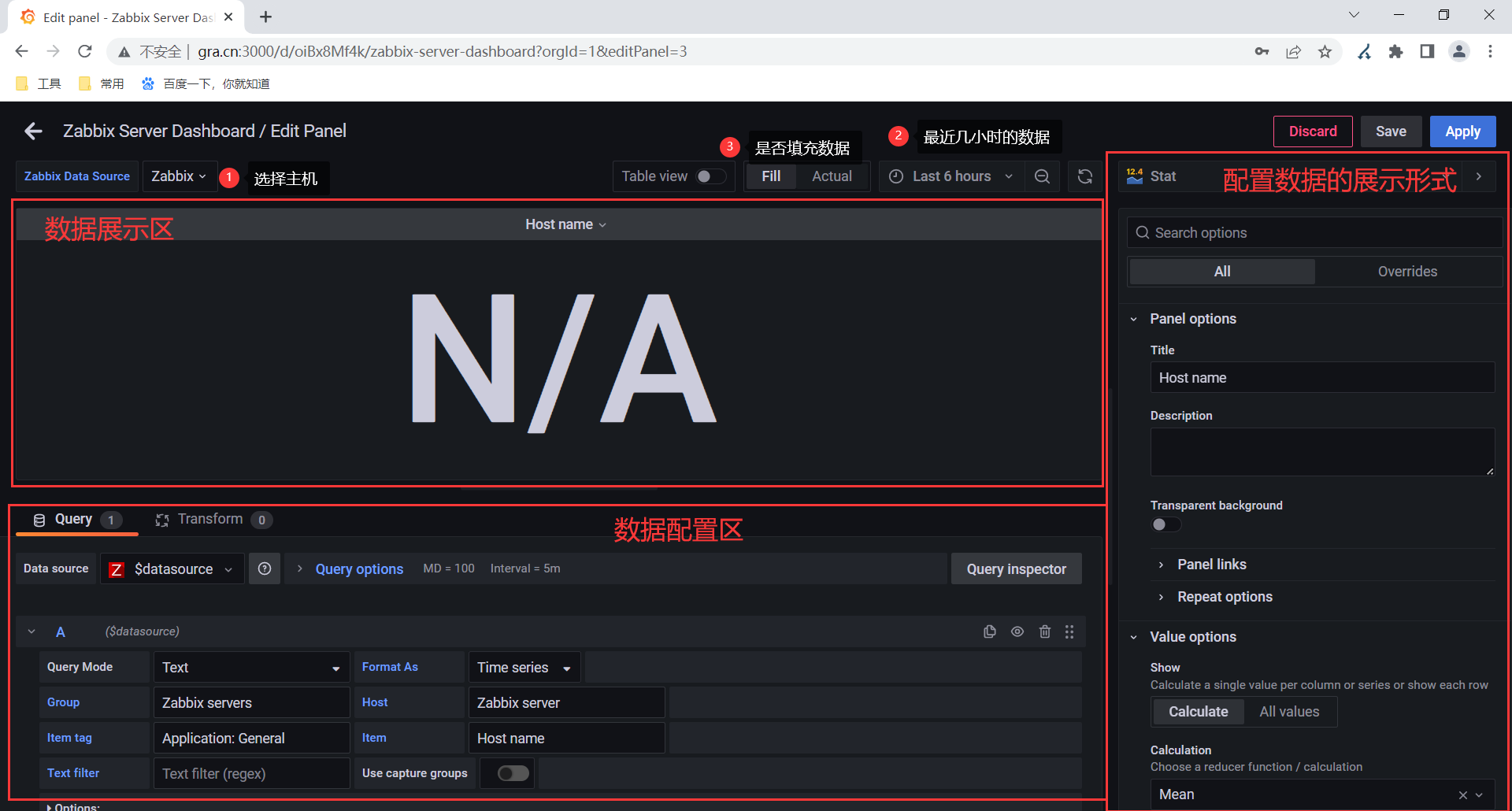Close the Edit panel browser tab
The height and width of the screenshot is (811, 1512).
point(228,17)
